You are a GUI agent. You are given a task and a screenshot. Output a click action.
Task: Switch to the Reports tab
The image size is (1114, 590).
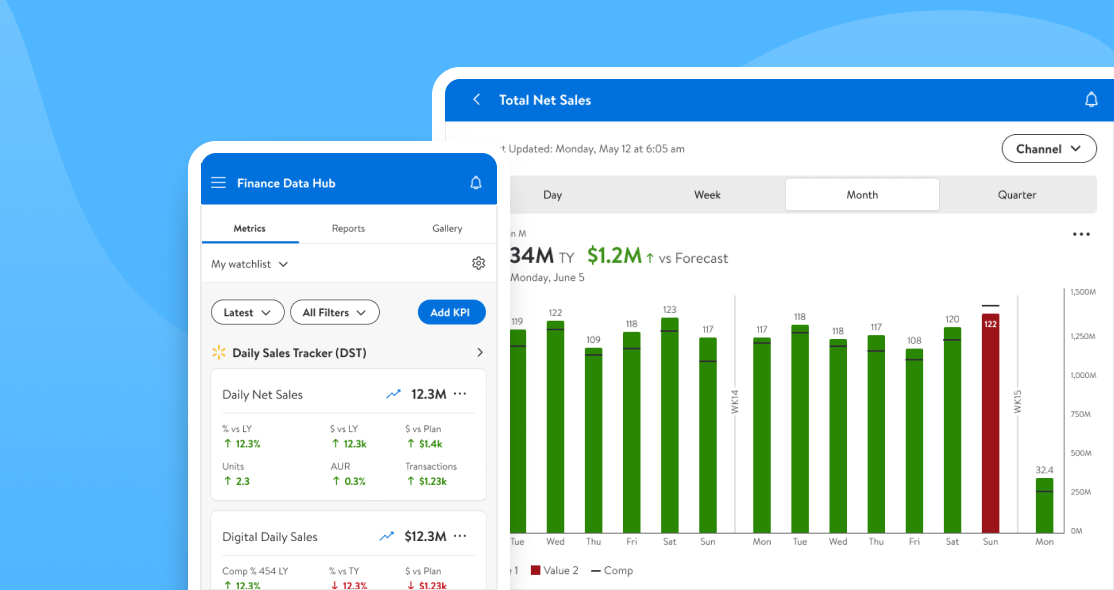(x=348, y=228)
